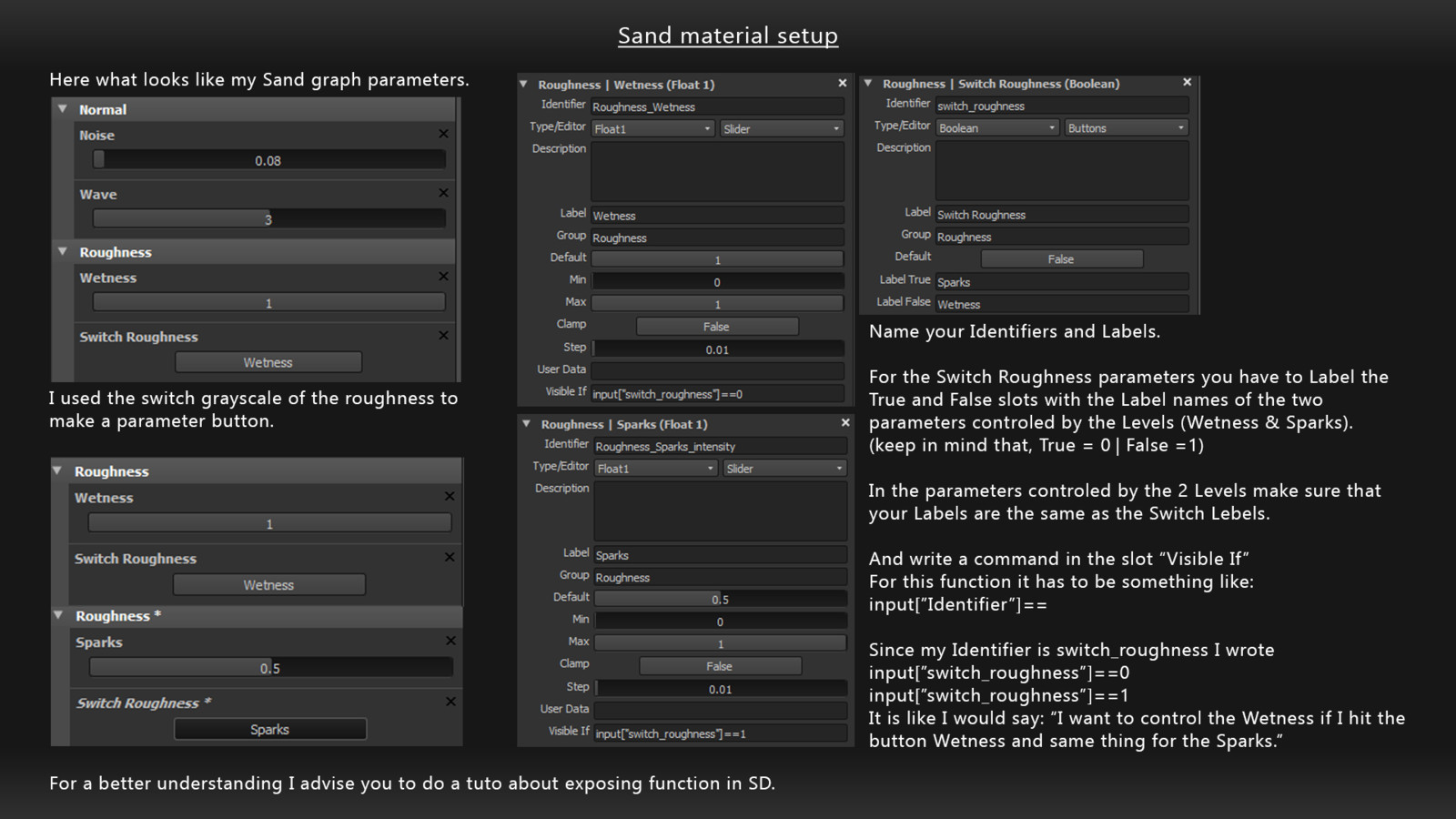Click the Description box in Sparks panel
Viewport: 1456px width, 819px height.
[x=721, y=511]
